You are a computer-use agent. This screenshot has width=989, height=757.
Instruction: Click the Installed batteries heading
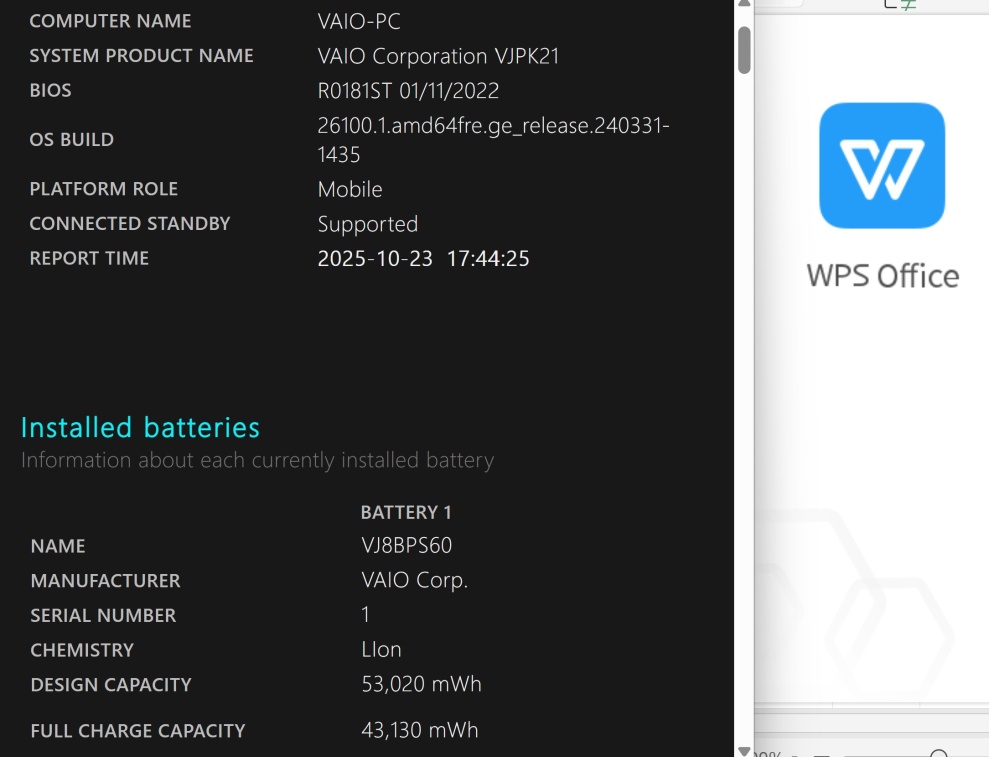(140, 428)
